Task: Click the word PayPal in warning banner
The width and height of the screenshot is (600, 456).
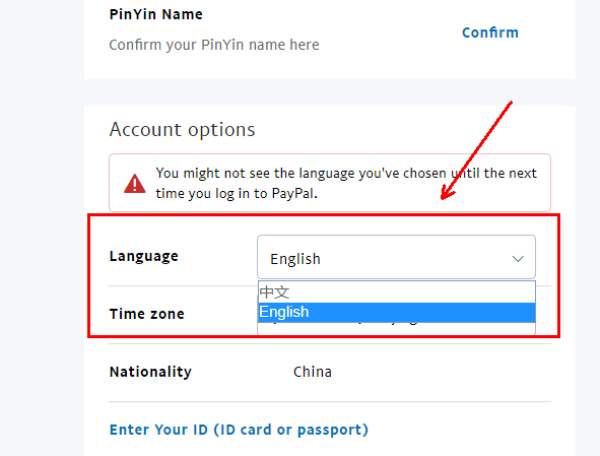Action: (x=293, y=194)
